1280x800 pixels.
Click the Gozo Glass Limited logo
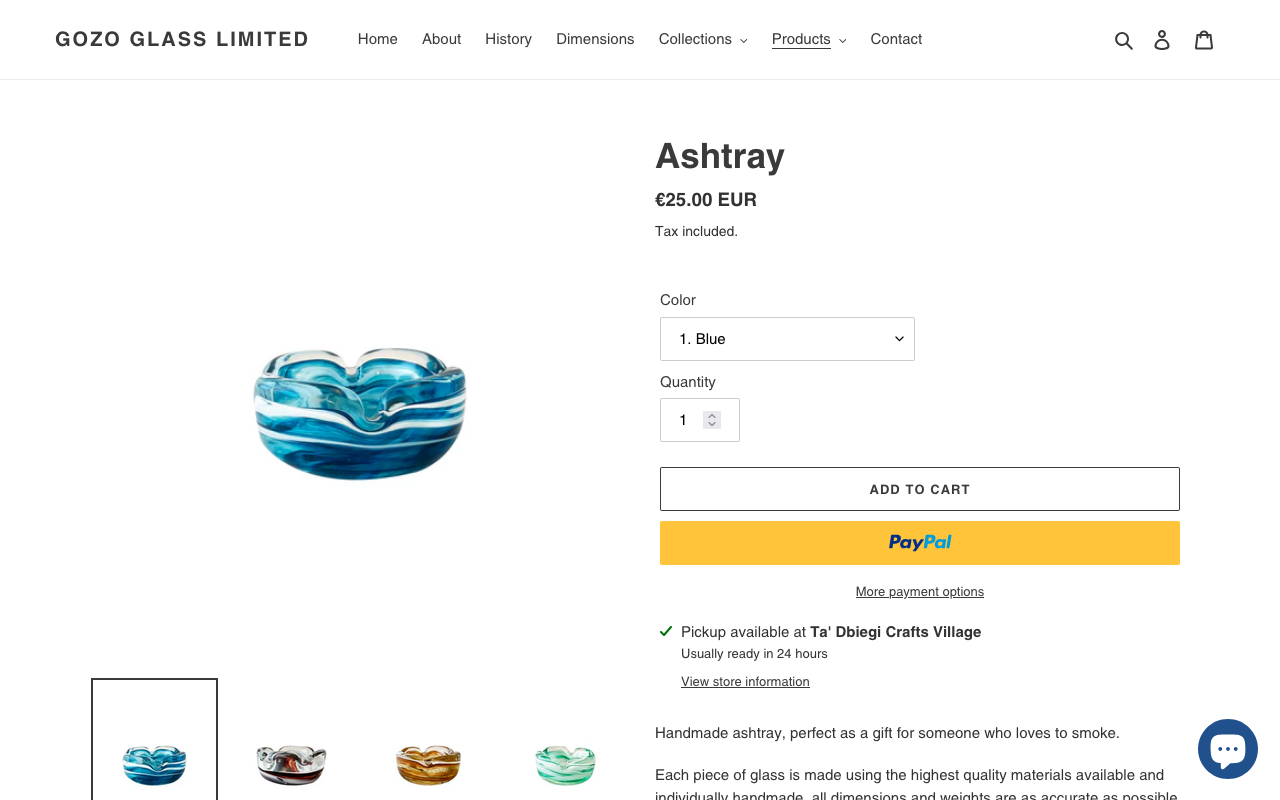pos(182,39)
